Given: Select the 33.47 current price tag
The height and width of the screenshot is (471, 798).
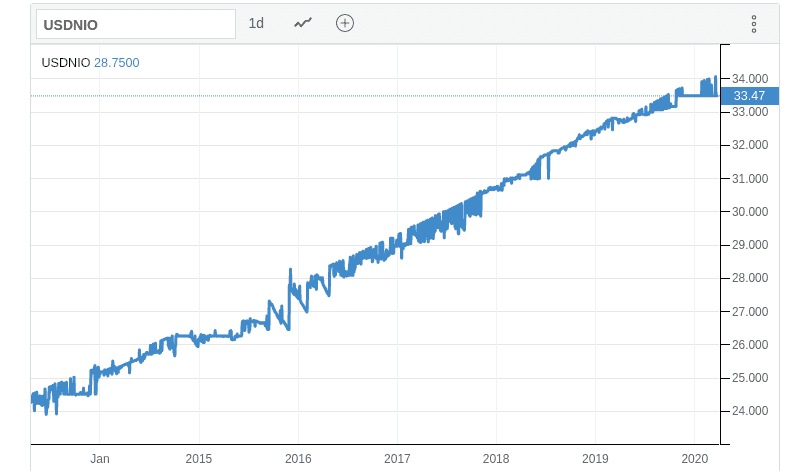Looking at the screenshot, I should pyautogui.click(x=750, y=96).
